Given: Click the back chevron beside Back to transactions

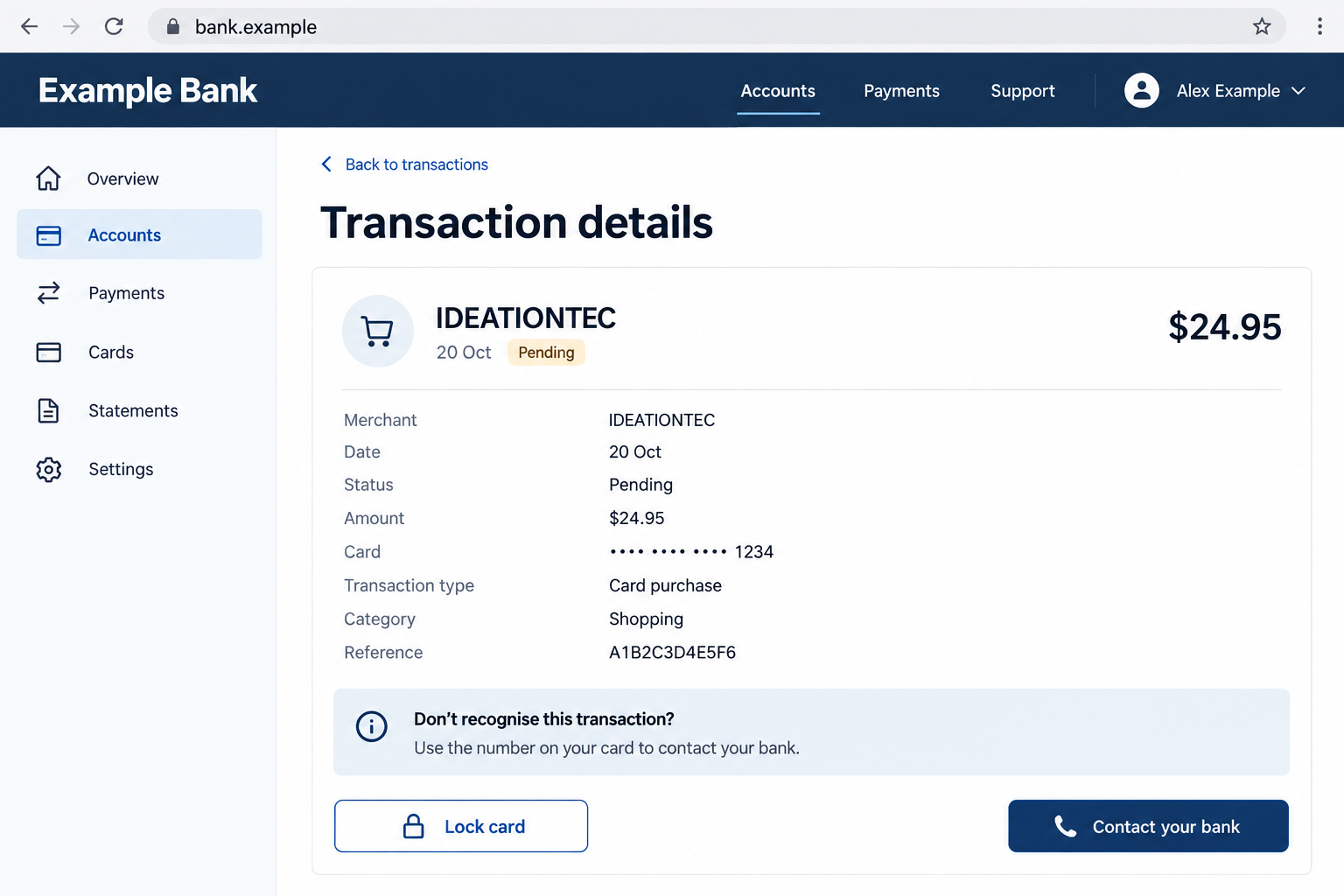Looking at the screenshot, I should pos(326,164).
